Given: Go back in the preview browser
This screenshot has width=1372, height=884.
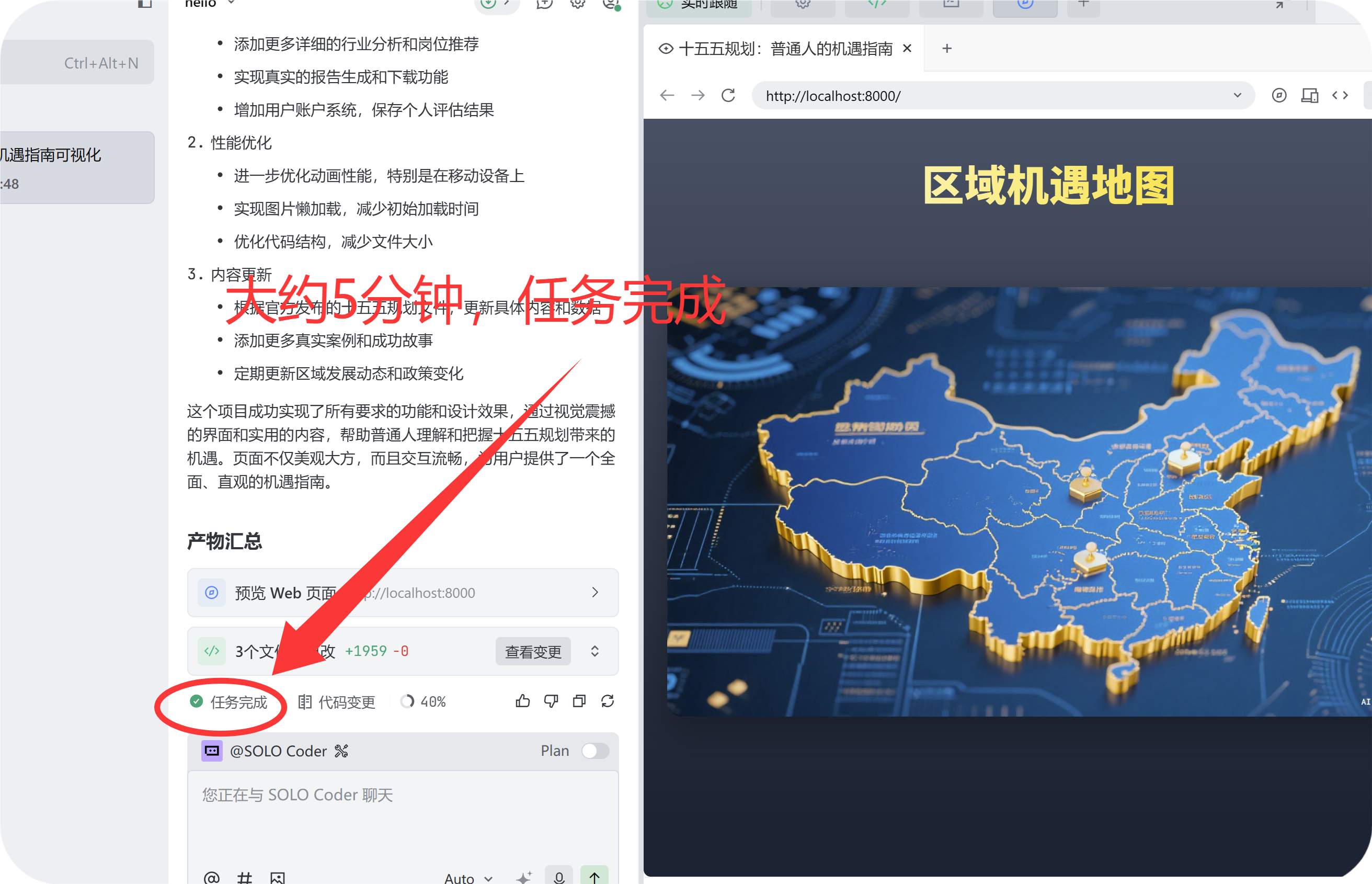Looking at the screenshot, I should click(667, 95).
